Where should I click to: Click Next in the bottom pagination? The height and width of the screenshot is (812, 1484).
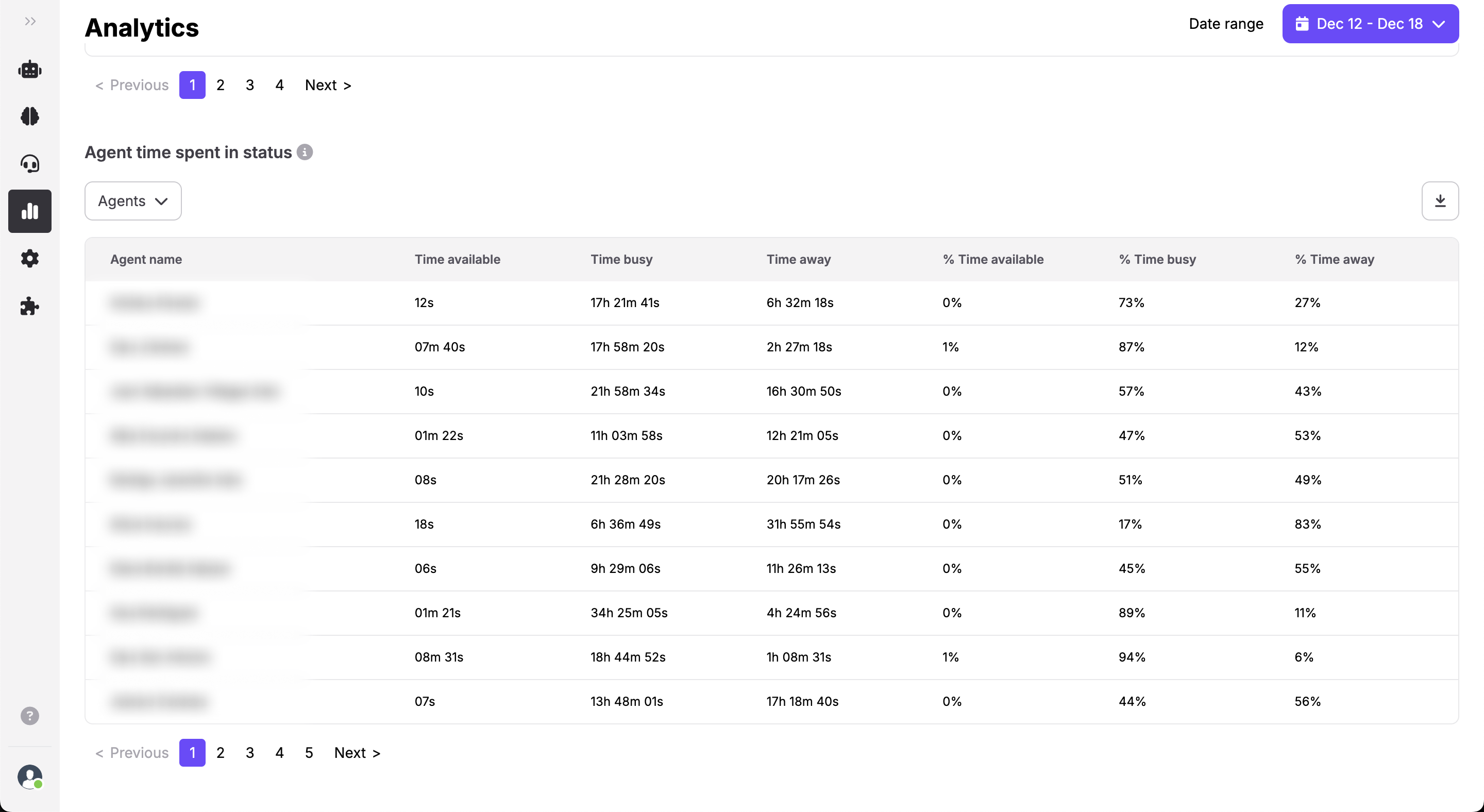[357, 753]
